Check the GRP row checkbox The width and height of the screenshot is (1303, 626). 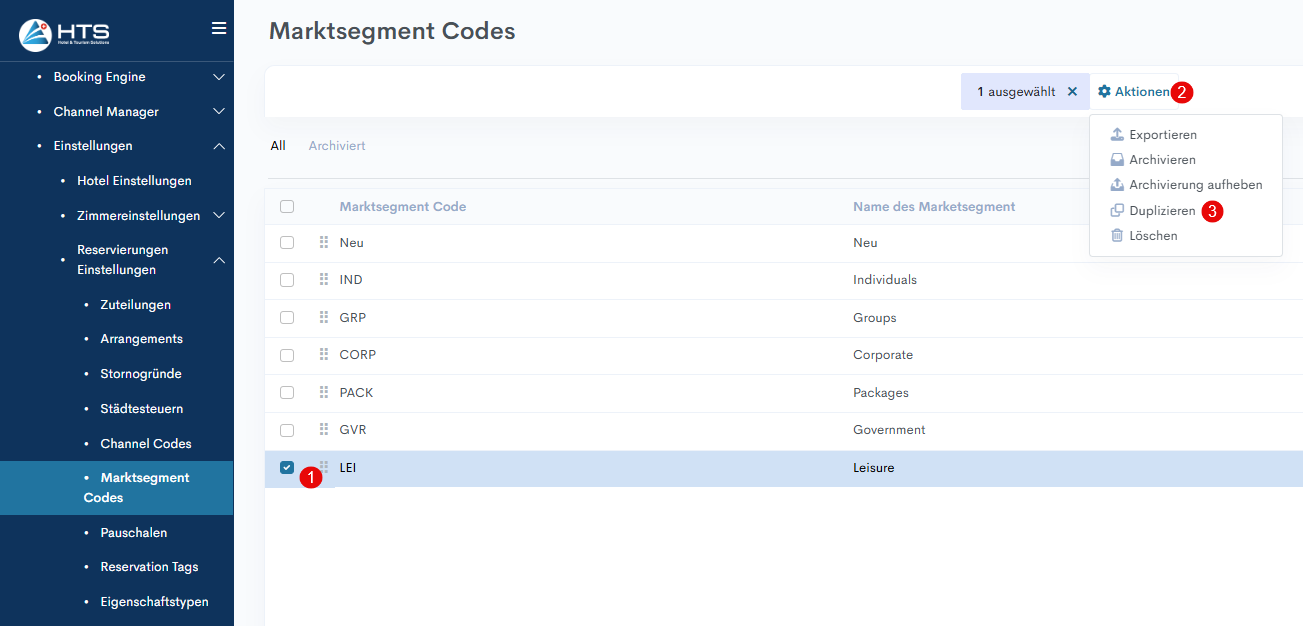click(287, 318)
